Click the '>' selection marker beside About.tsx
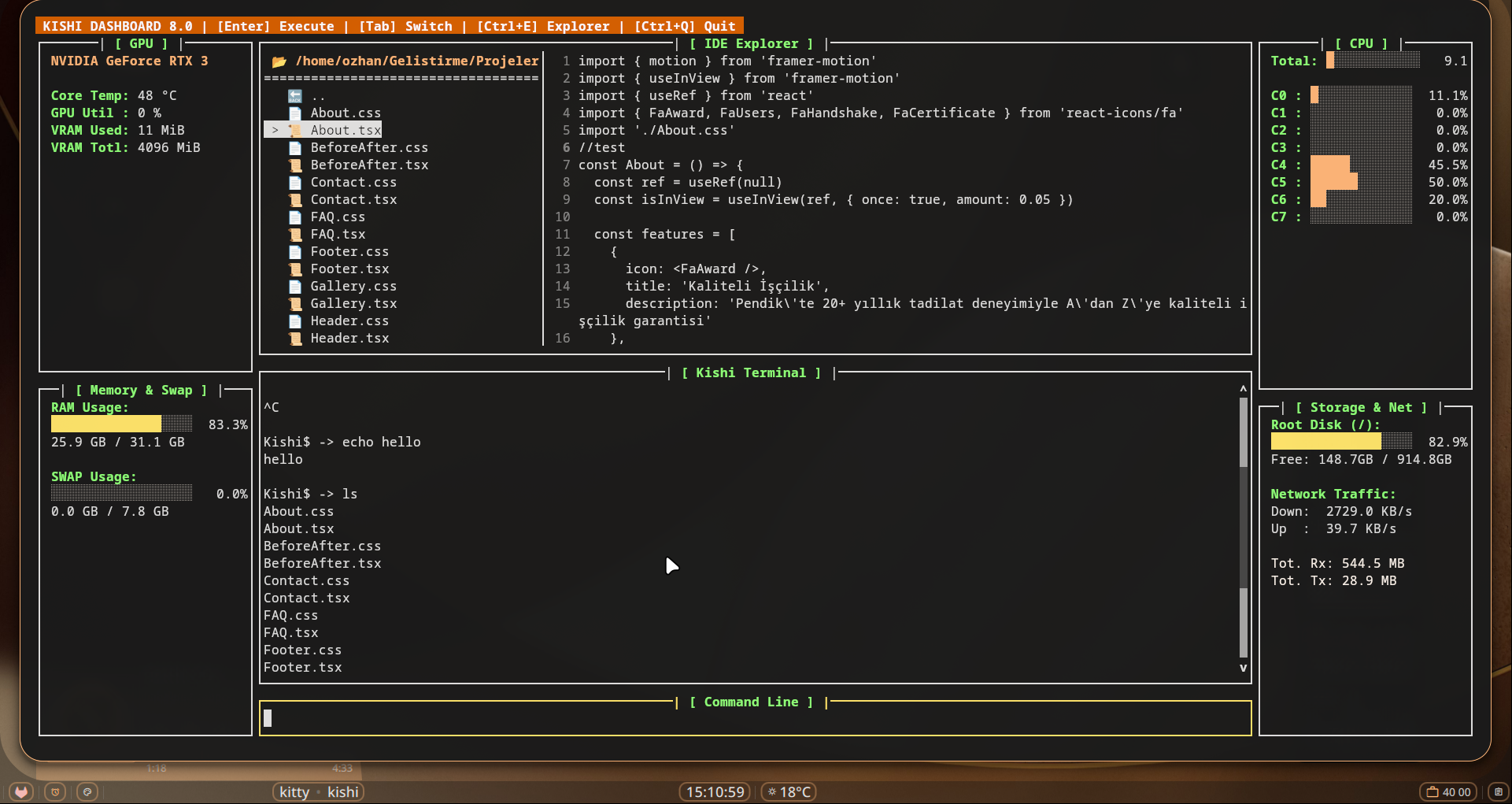1512x804 pixels. pyautogui.click(x=275, y=131)
